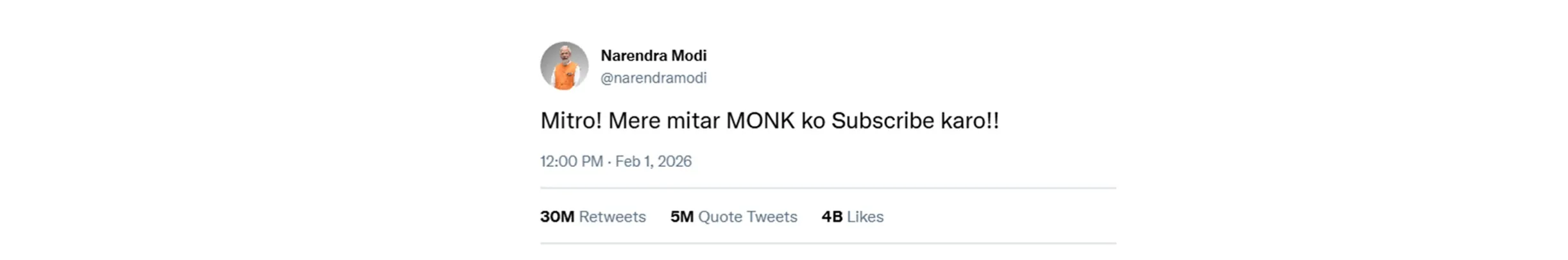View the Quote Tweets list

coord(747,217)
